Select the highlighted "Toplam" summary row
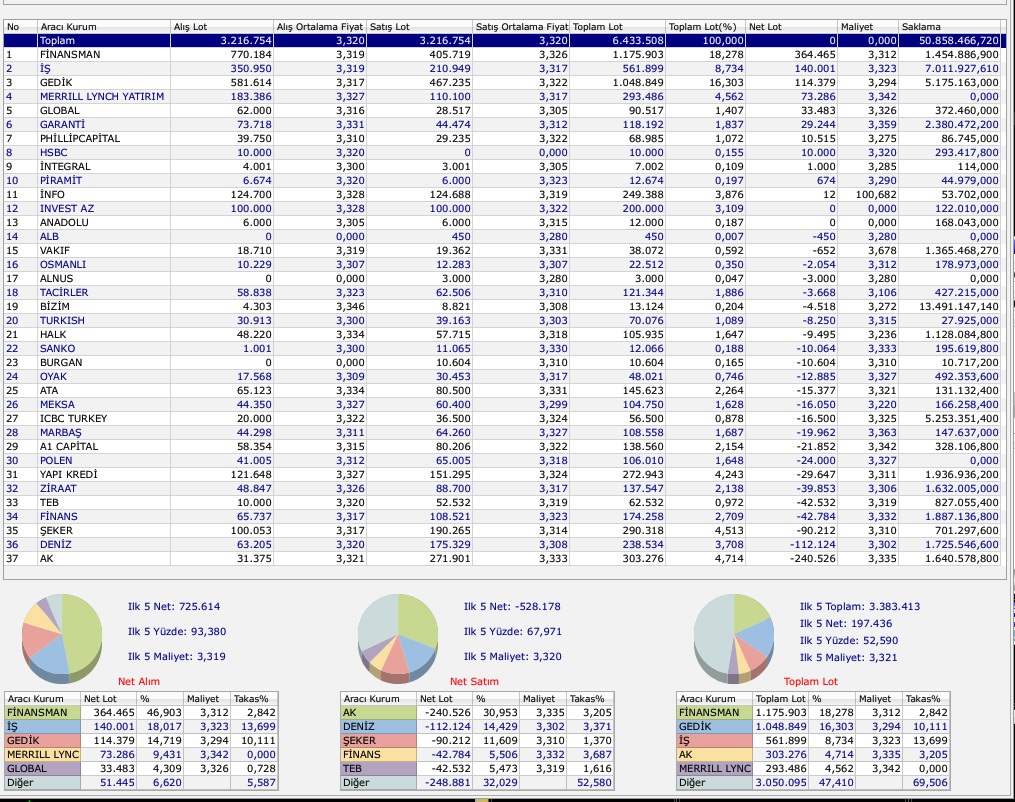Viewport: 1015px width, 802px height. coord(502,41)
